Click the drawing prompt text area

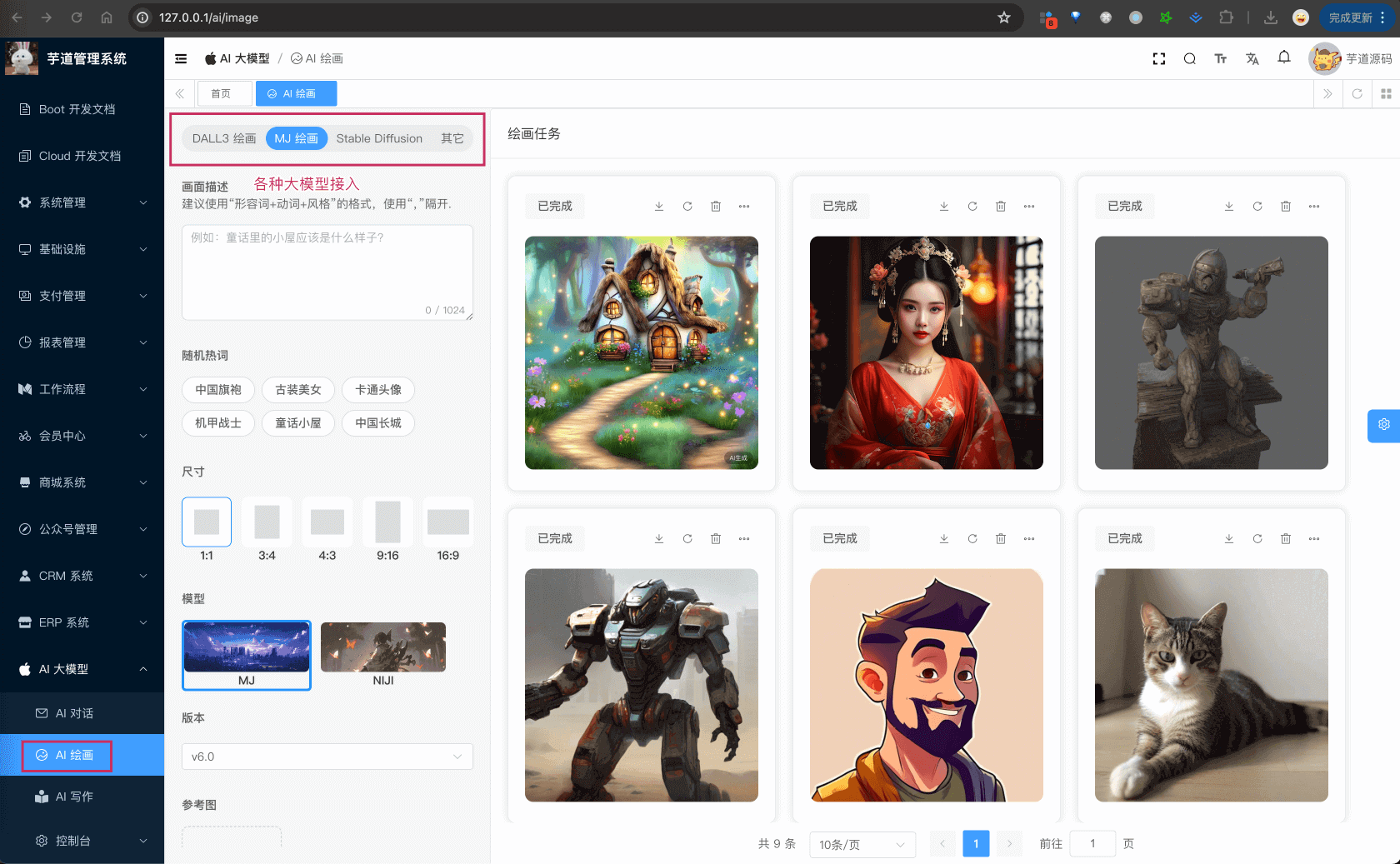[x=327, y=272]
